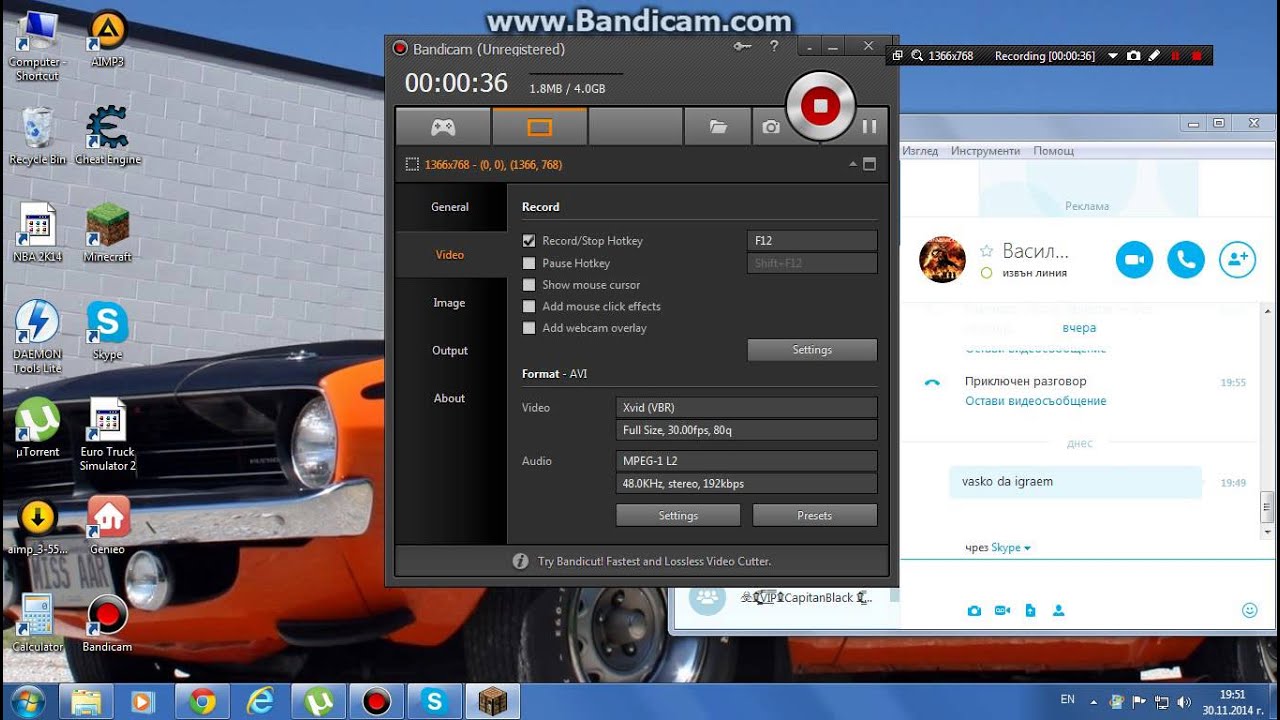Click Остави видеосъобщение link below Приключен разговор
The height and width of the screenshot is (720, 1280).
(1035, 401)
